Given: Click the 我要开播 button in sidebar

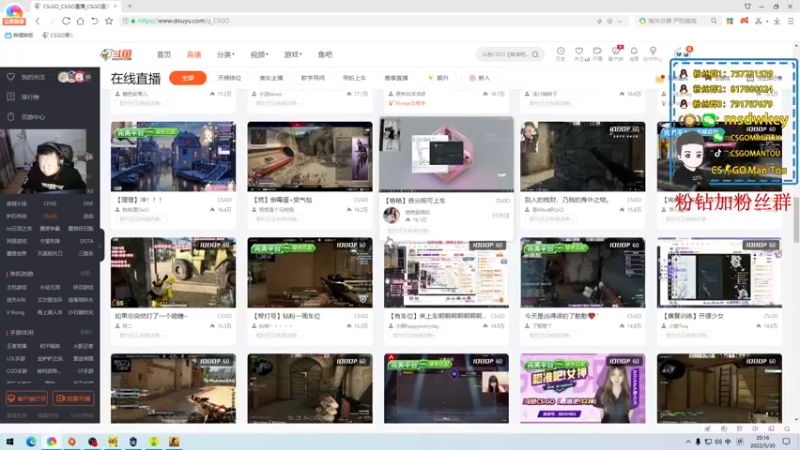Looking at the screenshot, I should coord(73,398).
